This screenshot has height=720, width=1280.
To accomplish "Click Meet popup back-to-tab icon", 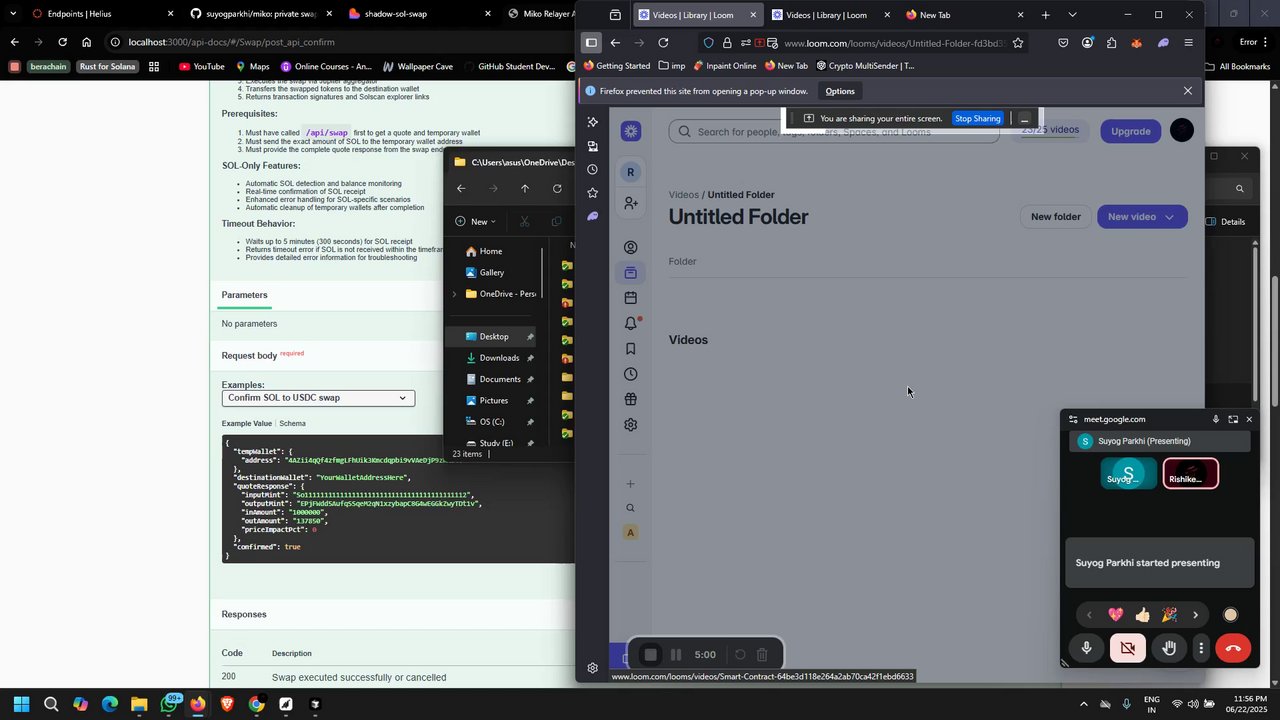I will 1233,419.
